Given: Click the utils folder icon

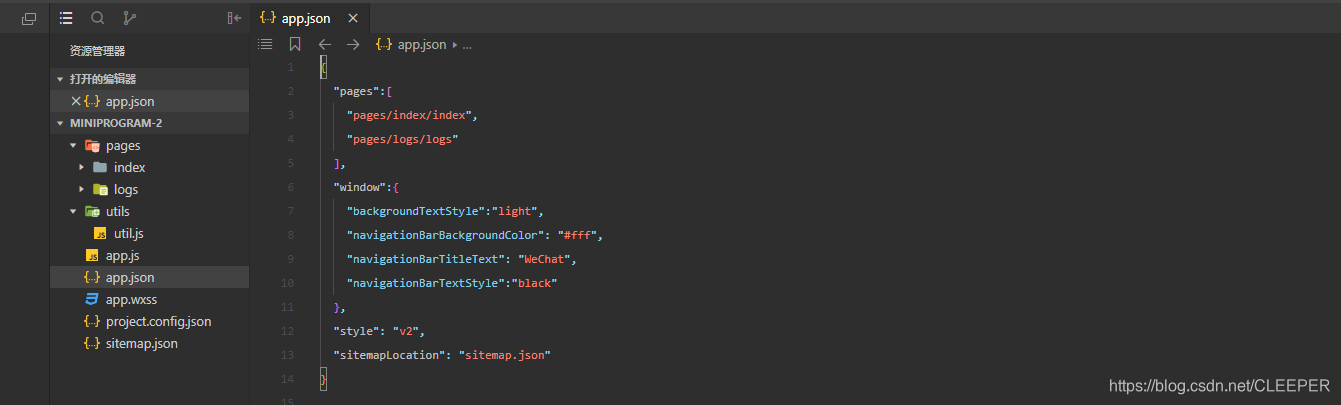Looking at the screenshot, I should click(92, 211).
